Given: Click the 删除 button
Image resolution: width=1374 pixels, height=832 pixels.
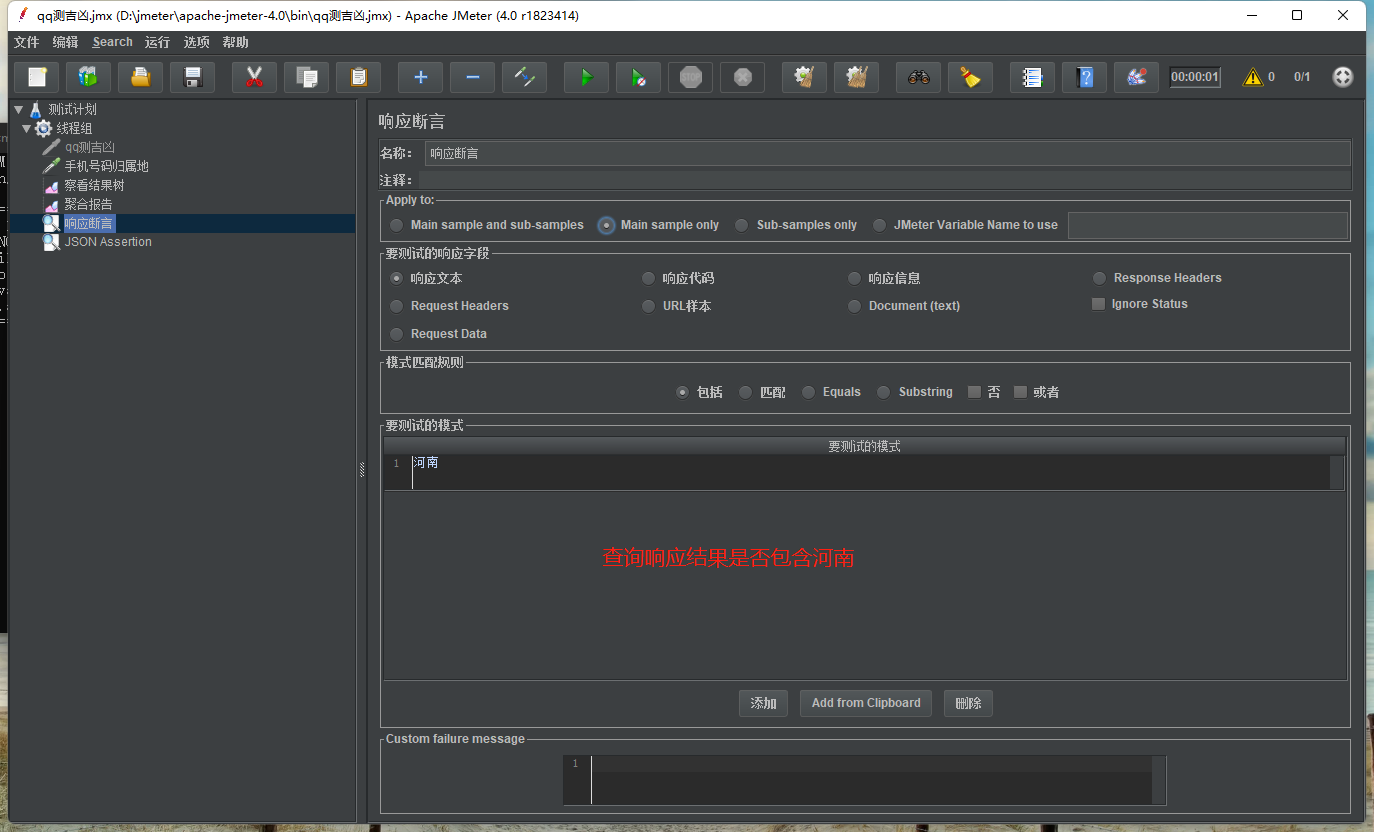Looking at the screenshot, I should click(968, 703).
